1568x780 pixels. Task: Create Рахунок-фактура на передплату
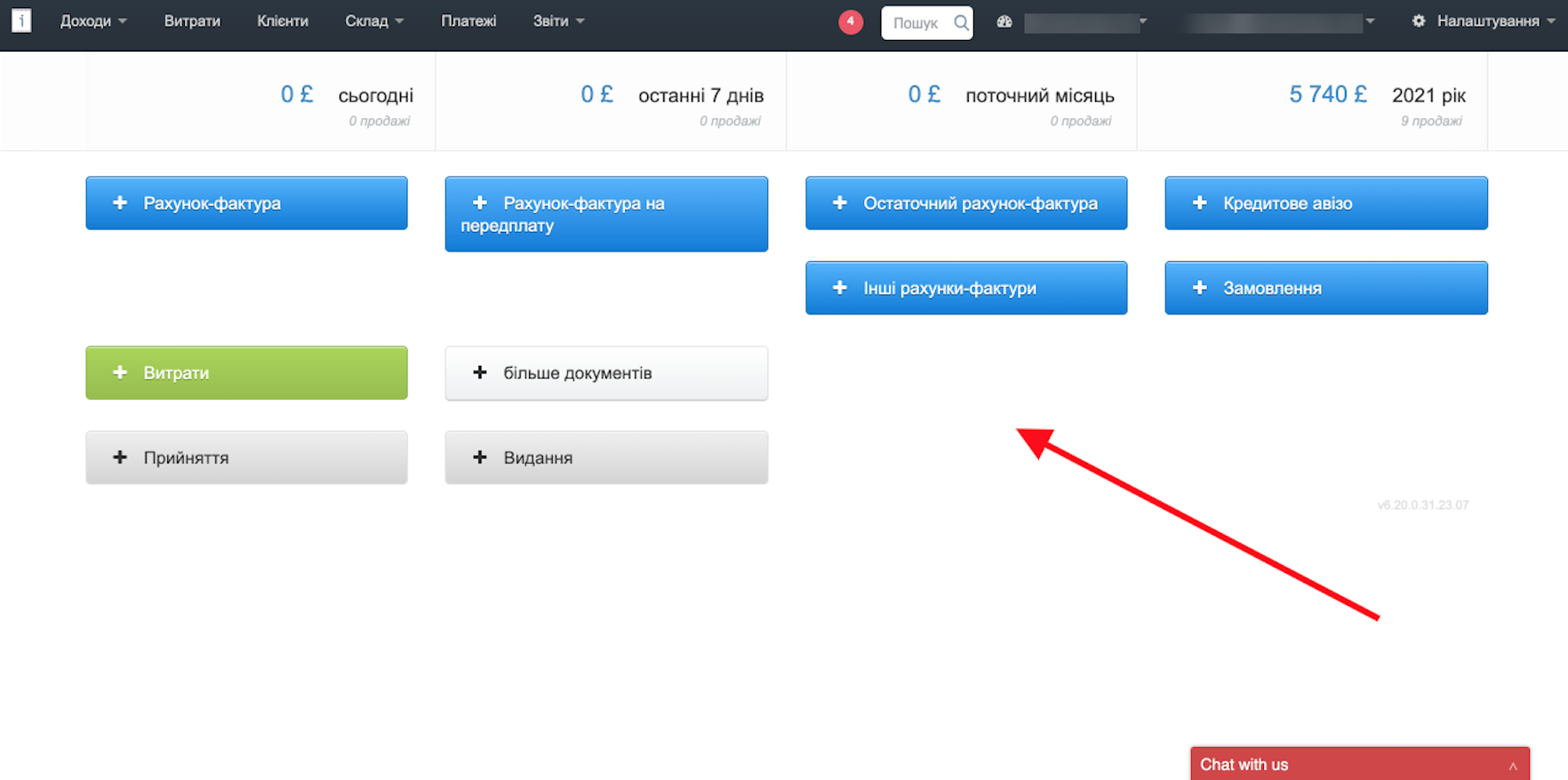click(606, 214)
